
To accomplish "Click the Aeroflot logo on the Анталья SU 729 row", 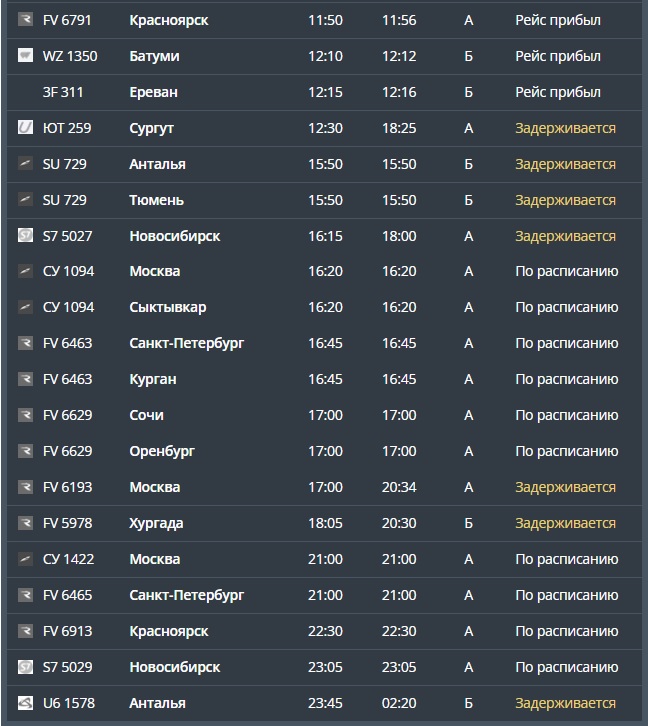I will (25, 163).
